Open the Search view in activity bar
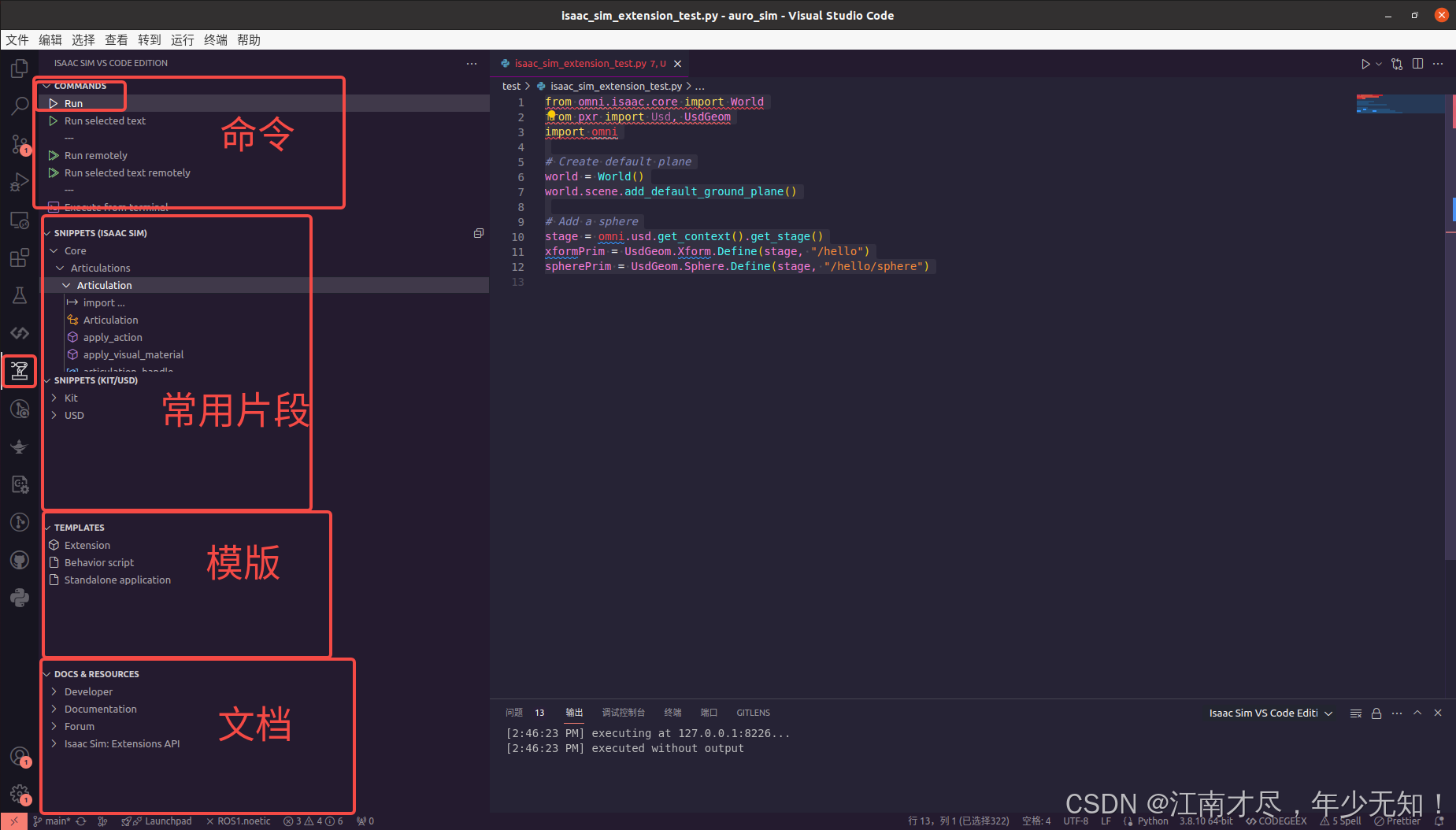 (20, 106)
